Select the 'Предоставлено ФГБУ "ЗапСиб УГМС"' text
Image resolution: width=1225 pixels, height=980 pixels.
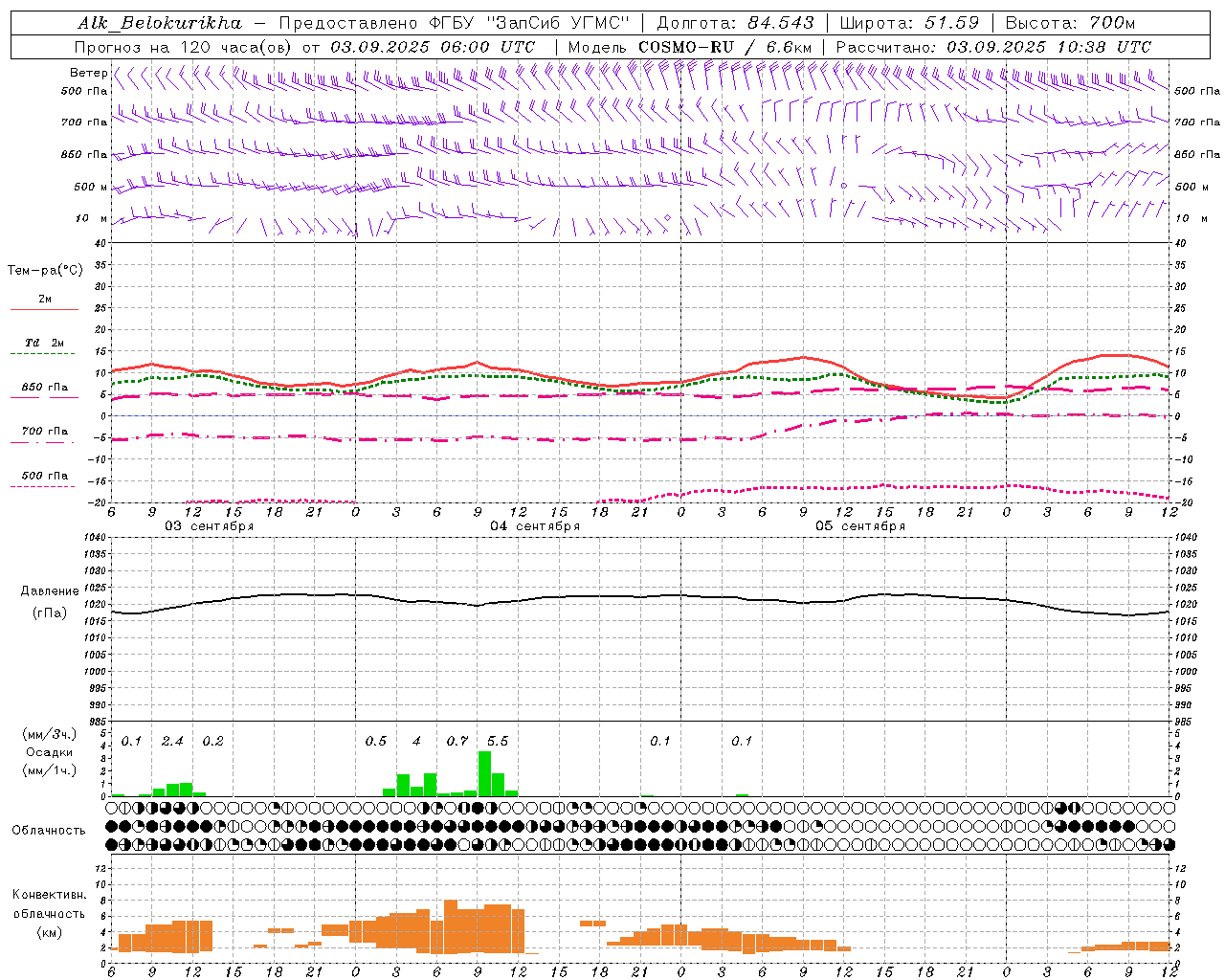[x=453, y=23]
